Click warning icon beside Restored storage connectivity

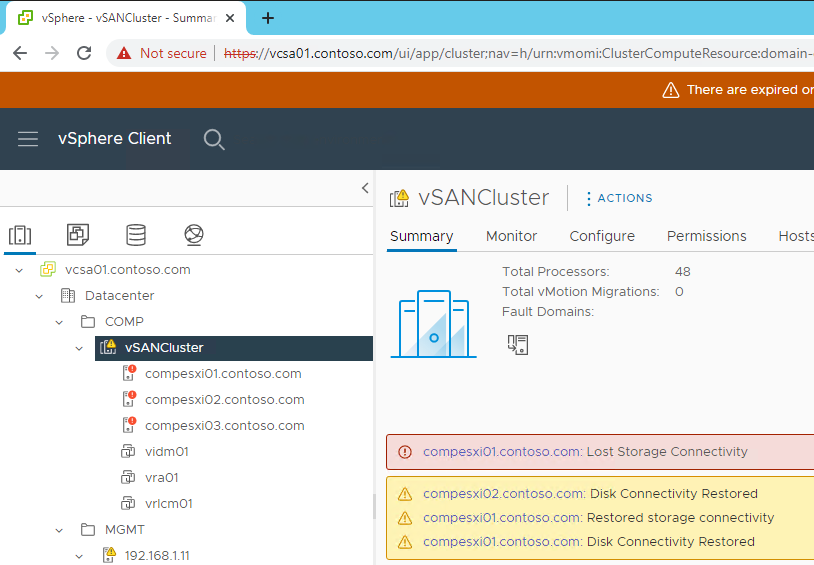pos(405,518)
